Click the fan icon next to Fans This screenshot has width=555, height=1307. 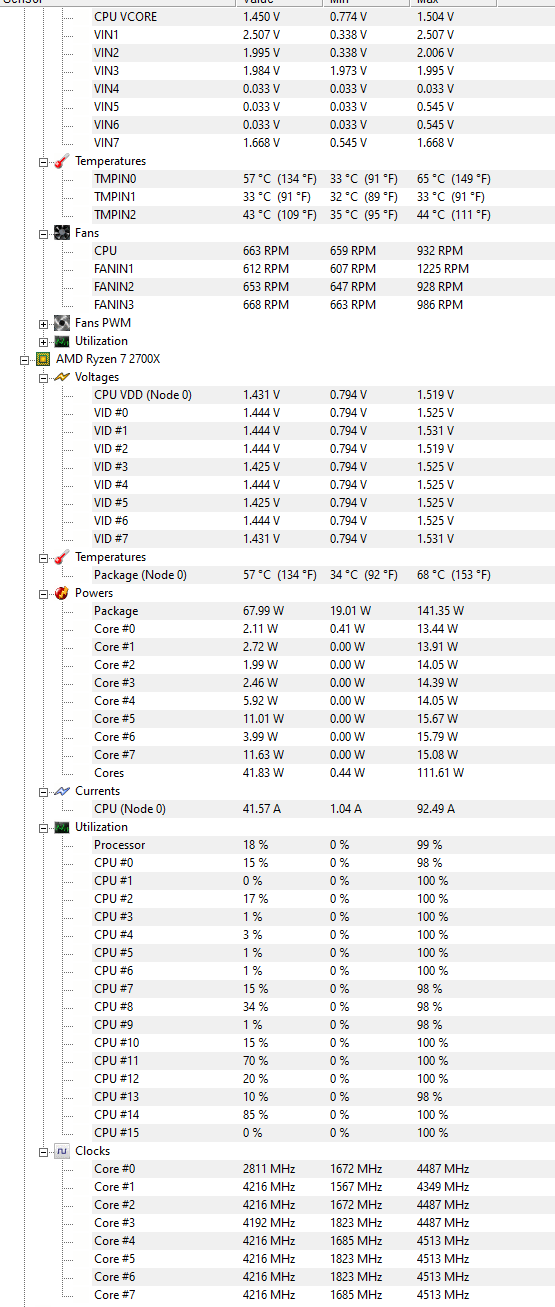point(62,233)
